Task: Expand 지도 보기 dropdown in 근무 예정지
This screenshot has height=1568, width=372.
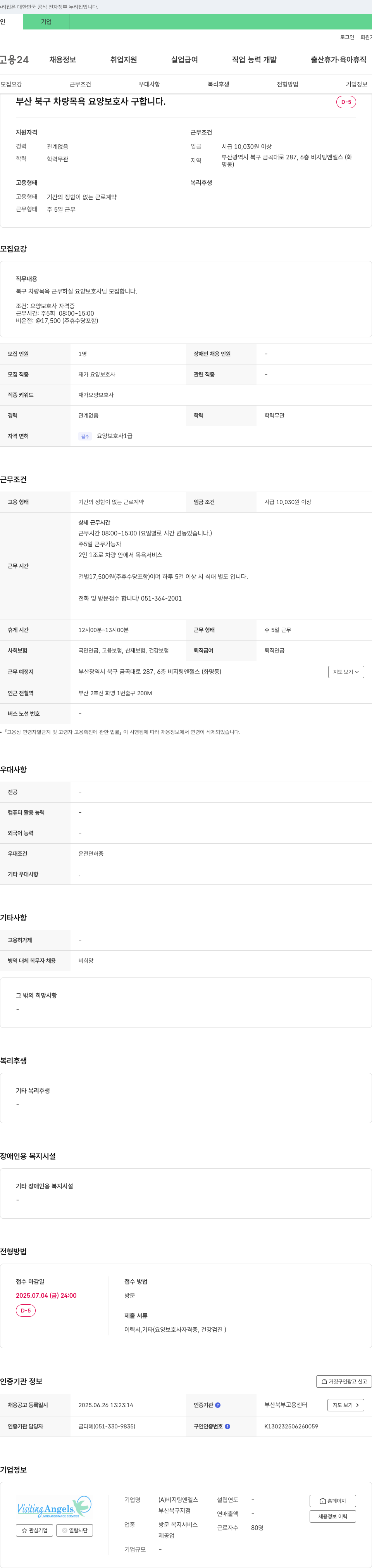Action: coord(346,672)
